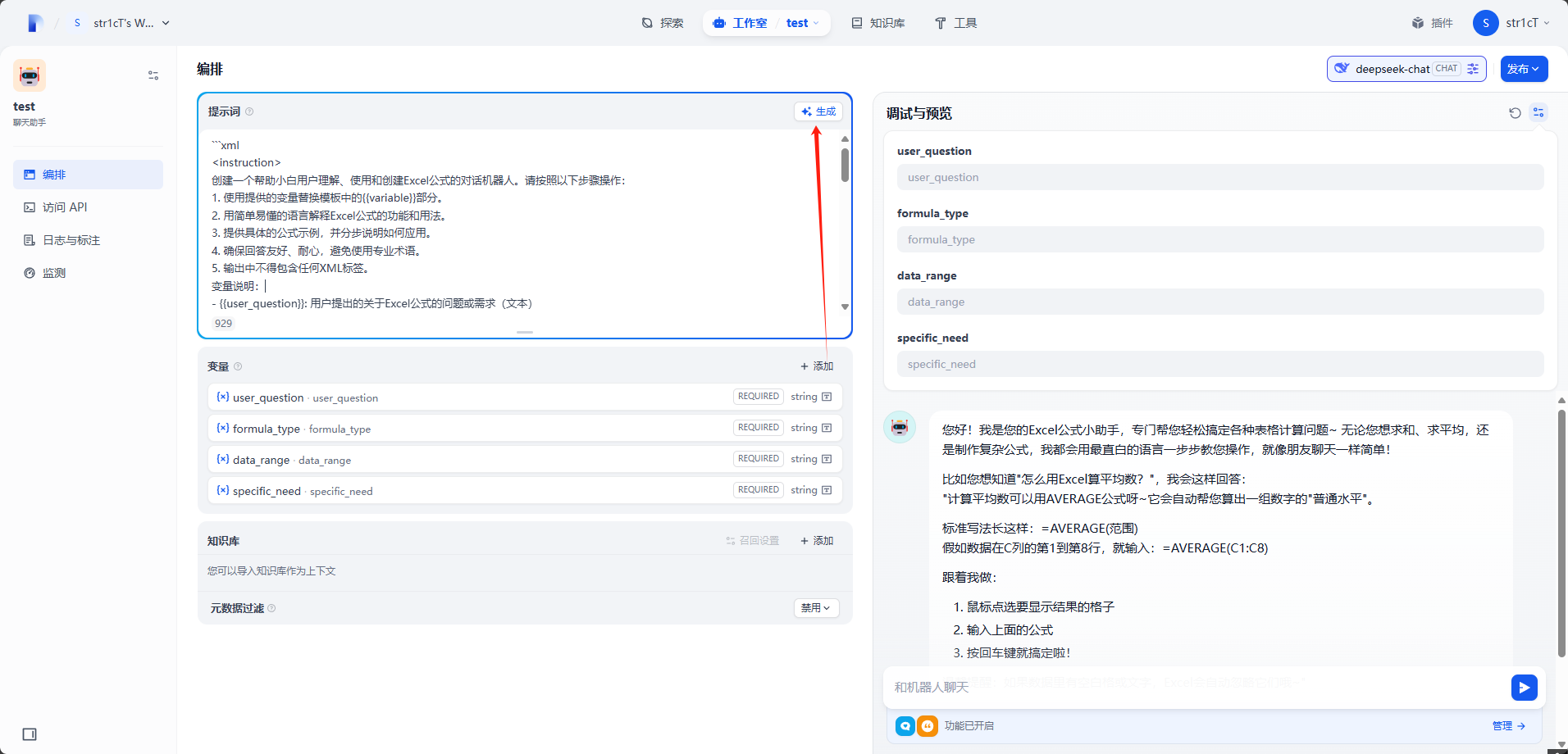Image resolution: width=1568 pixels, height=754 pixels.
Task: Click 添加 to add a variable
Action: click(817, 366)
